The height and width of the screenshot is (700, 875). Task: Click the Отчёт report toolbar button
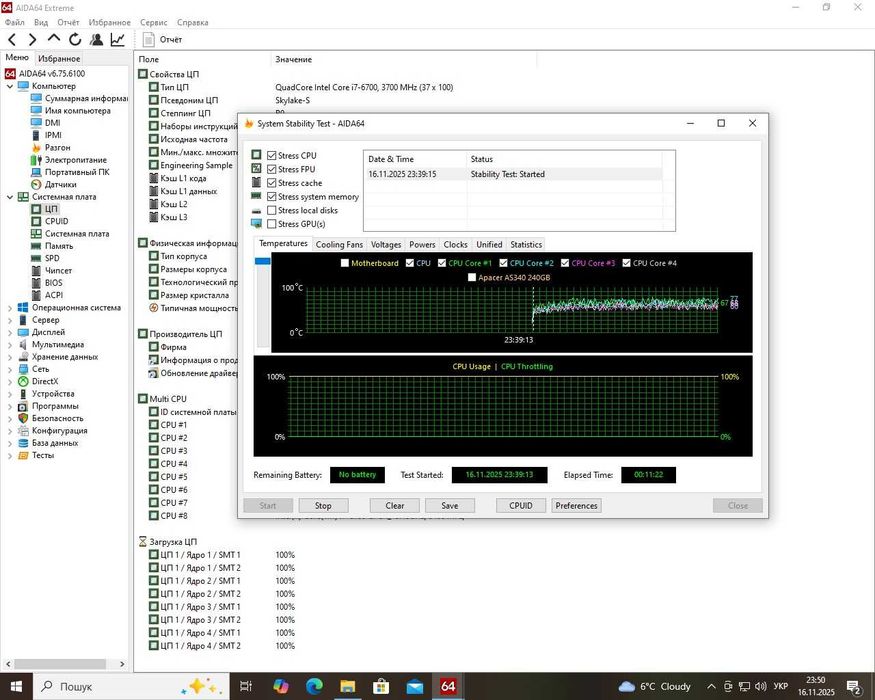(x=162, y=40)
